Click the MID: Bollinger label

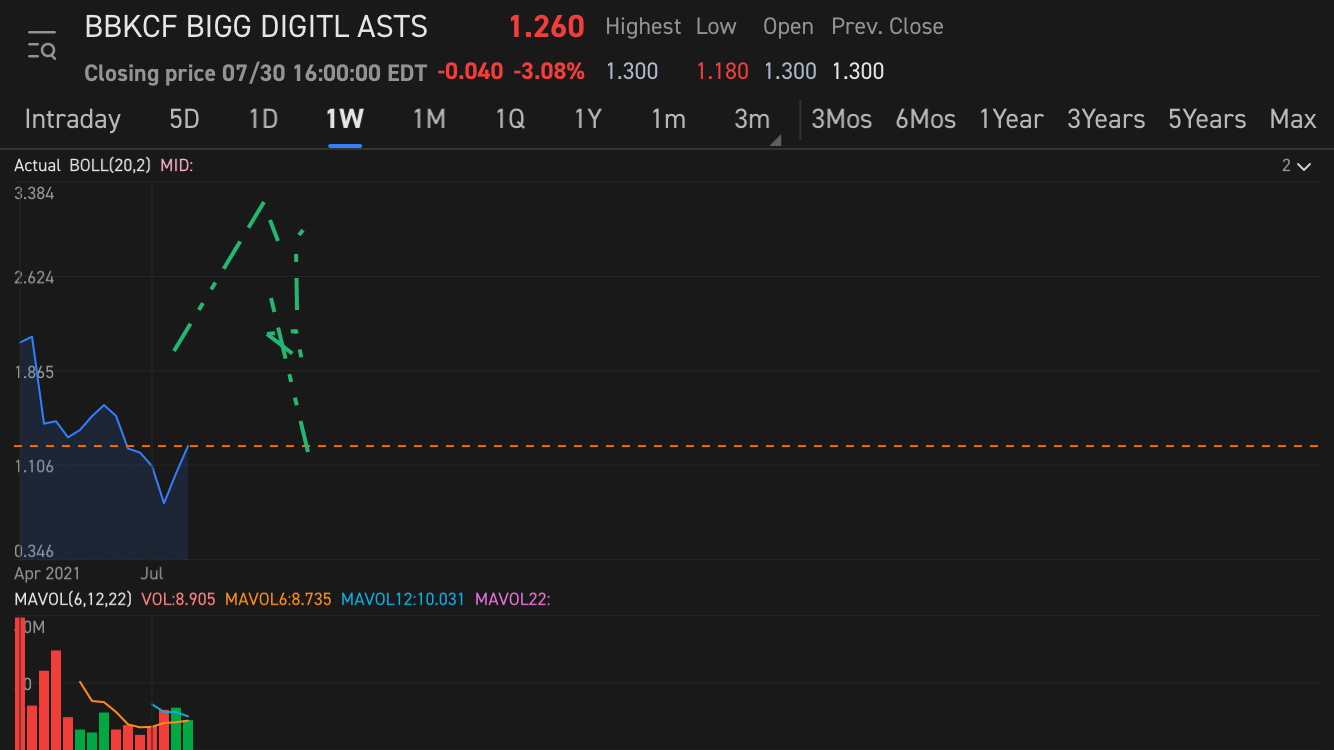(x=177, y=165)
